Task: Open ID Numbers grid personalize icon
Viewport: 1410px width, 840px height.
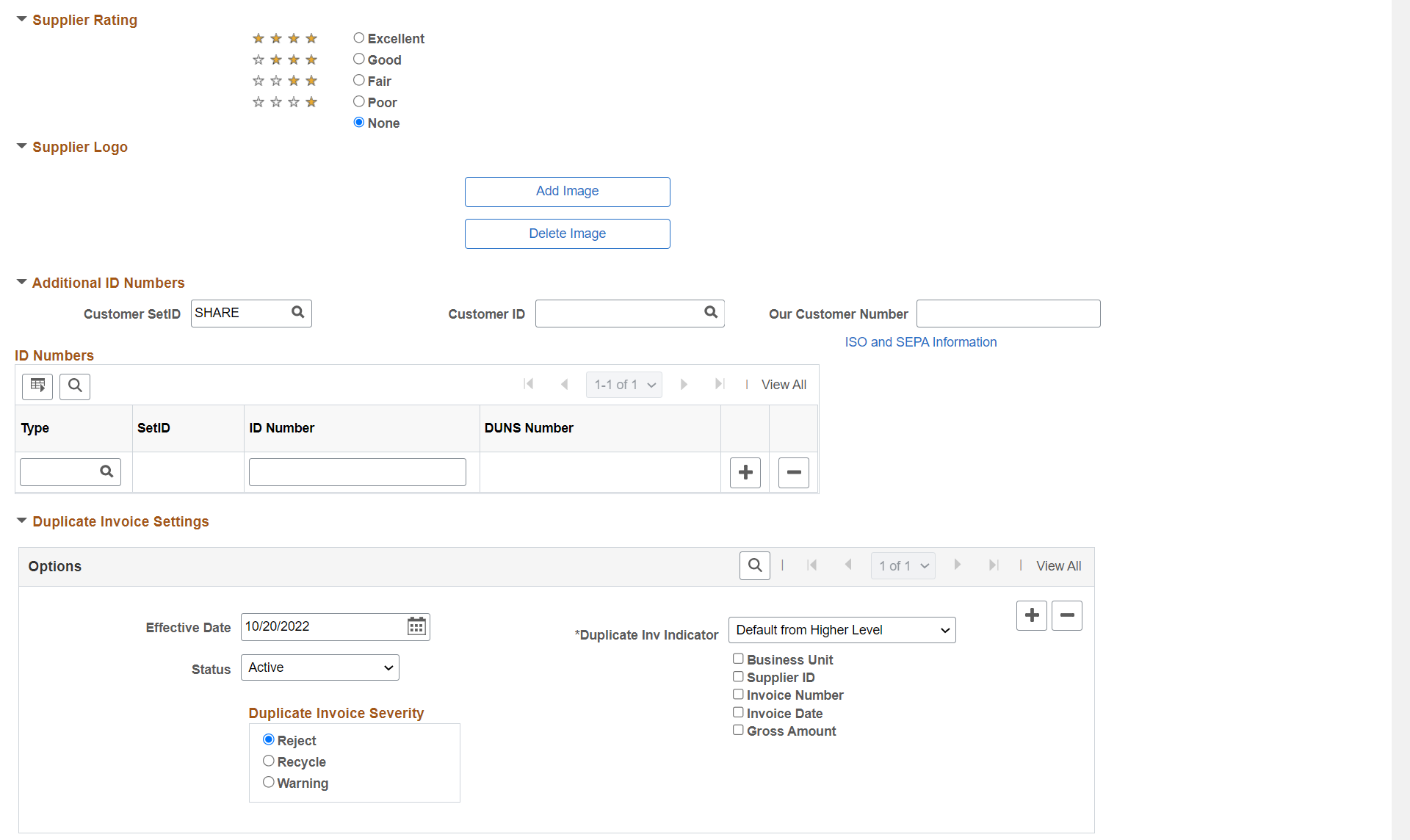Action: pos(37,386)
